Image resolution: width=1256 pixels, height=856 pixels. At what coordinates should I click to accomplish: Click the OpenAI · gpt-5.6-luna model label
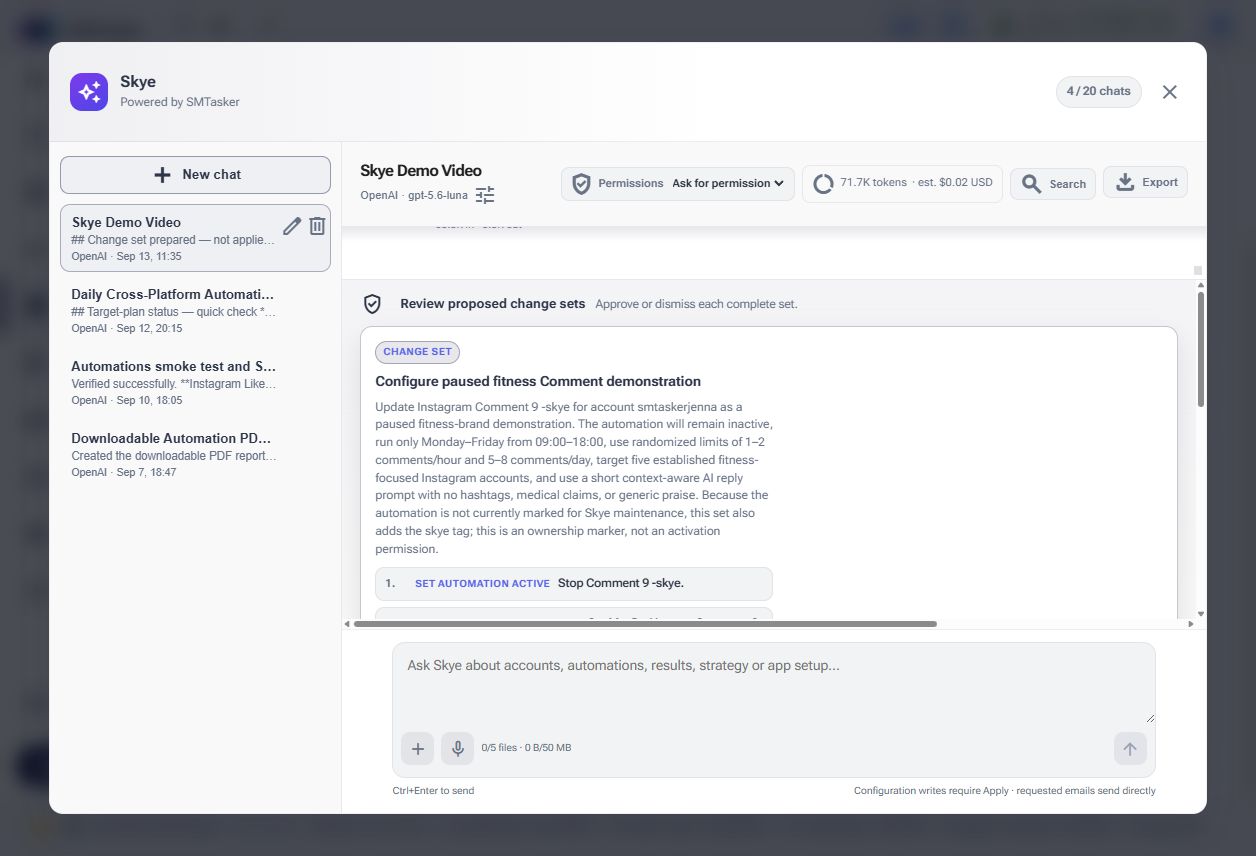[x=414, y=195]
